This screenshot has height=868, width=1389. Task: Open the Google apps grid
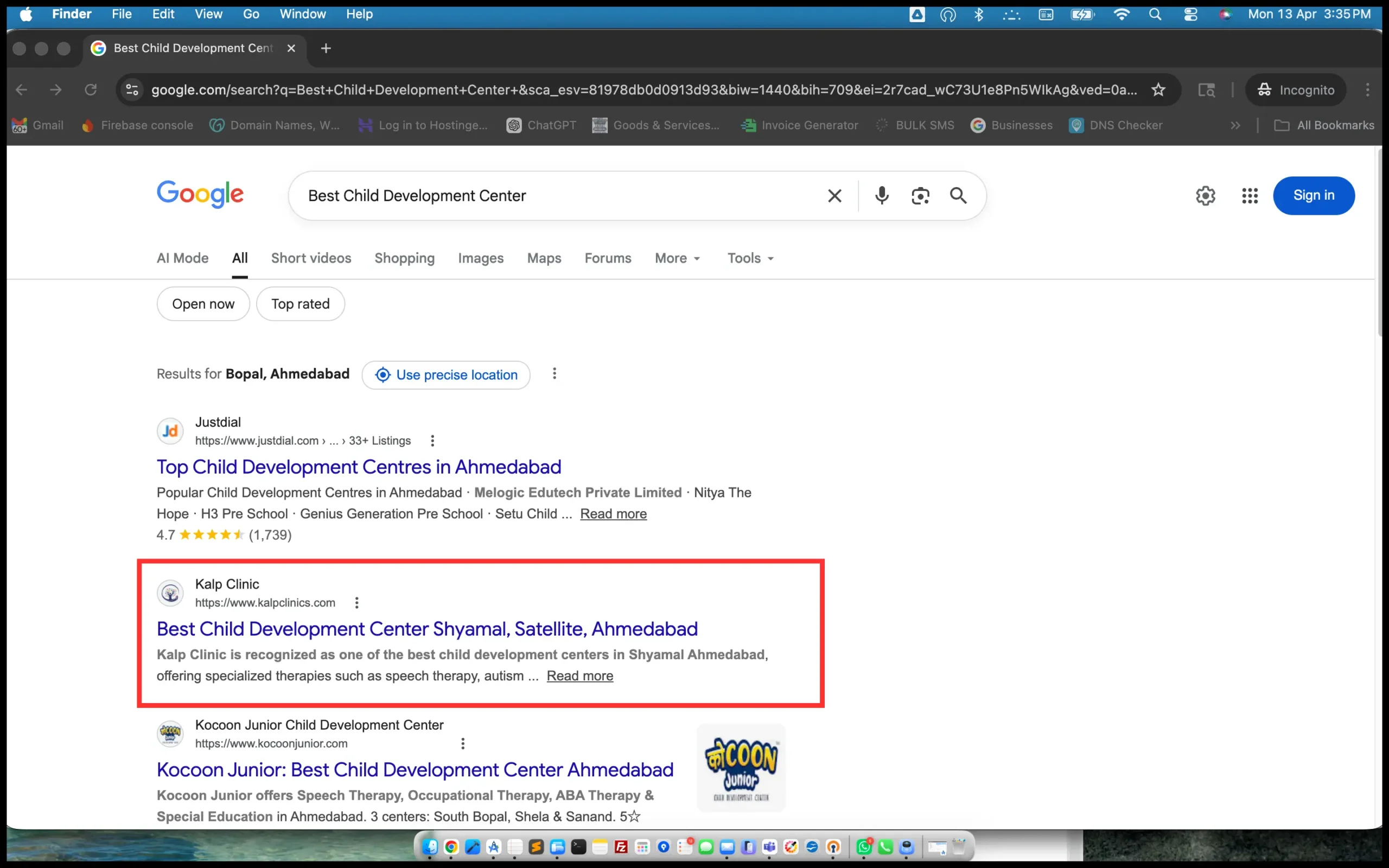(x=1250, y=196)
